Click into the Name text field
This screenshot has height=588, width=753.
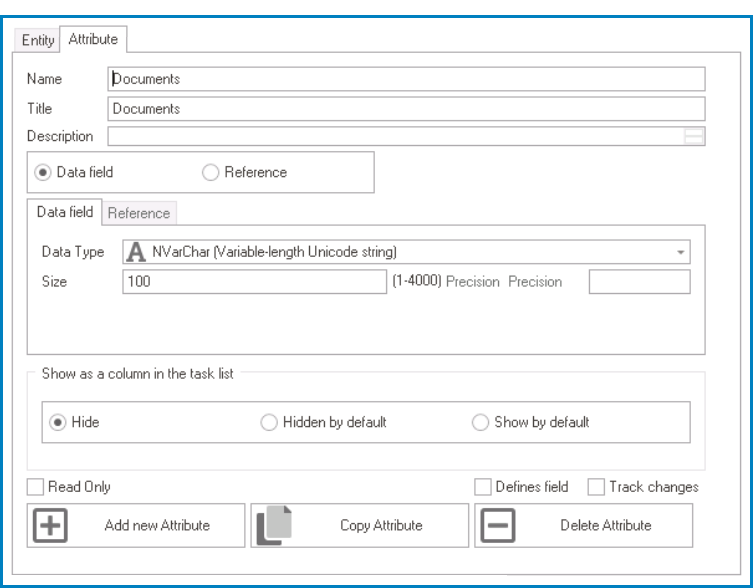click(406, 79)
